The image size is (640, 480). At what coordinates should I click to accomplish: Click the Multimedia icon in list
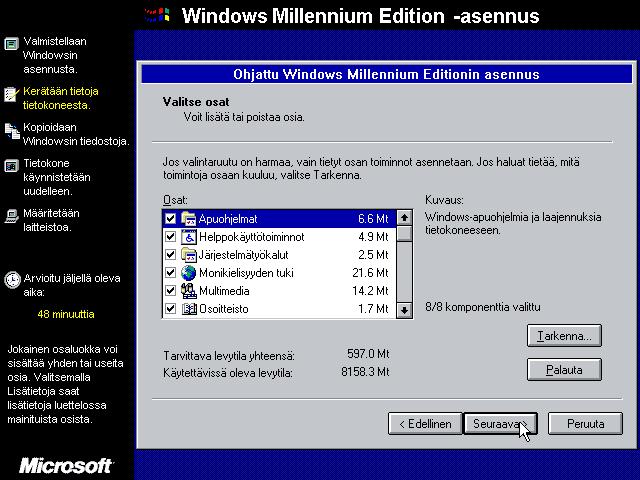click(x=189, y=291)
